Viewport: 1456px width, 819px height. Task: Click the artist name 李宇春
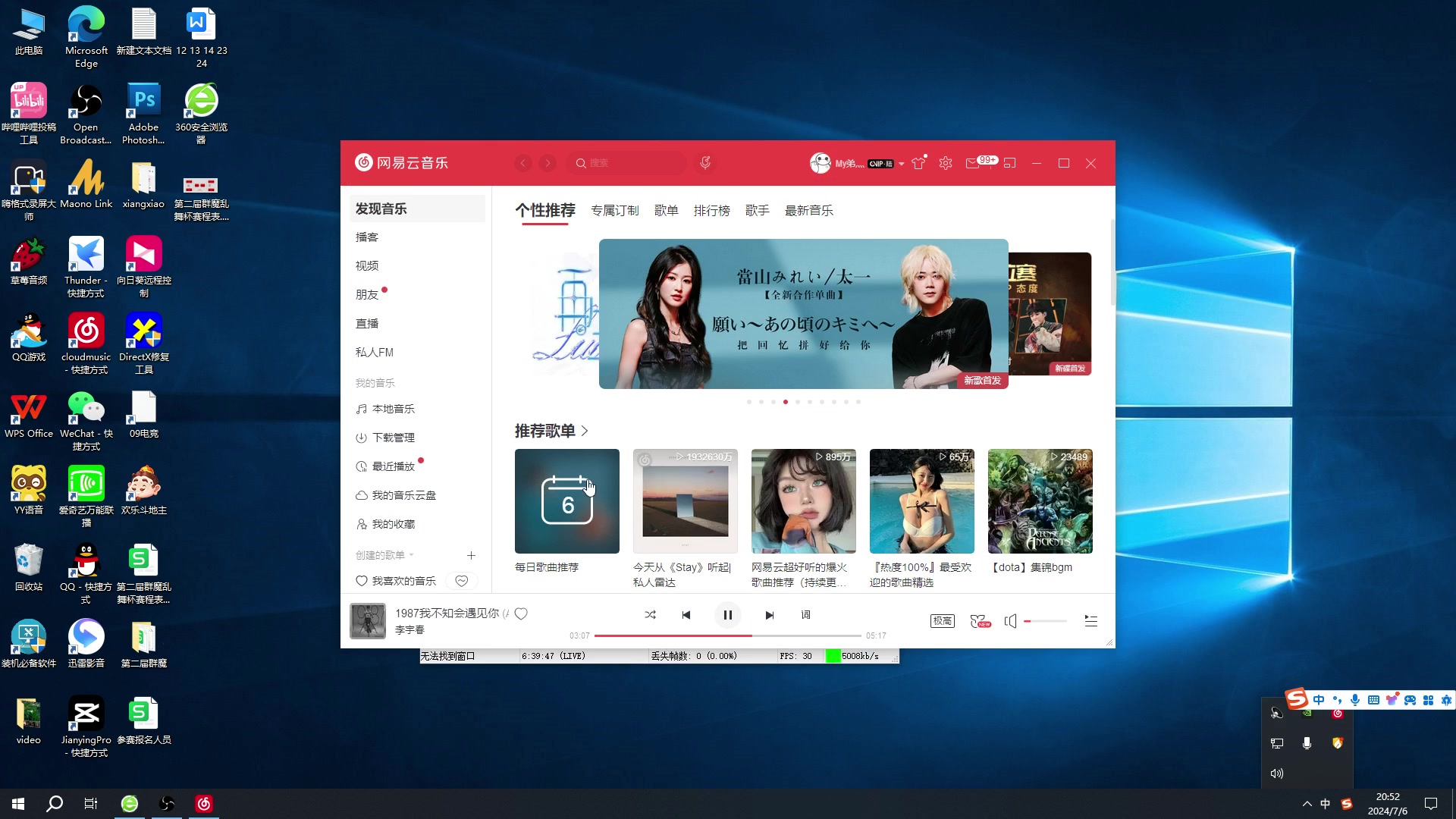[409, 630]
